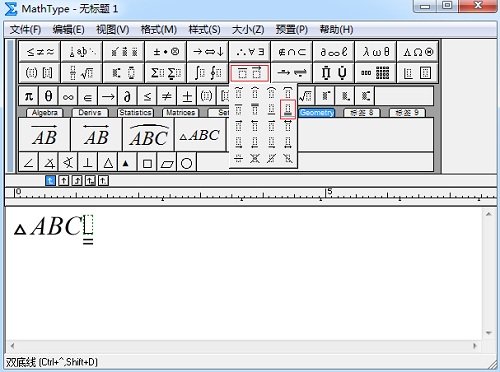The height and width of the screenshot is (372, 500).
Task: Insert the right arrow from small bar
Action: pyautogui.click(x=108, y=96)
